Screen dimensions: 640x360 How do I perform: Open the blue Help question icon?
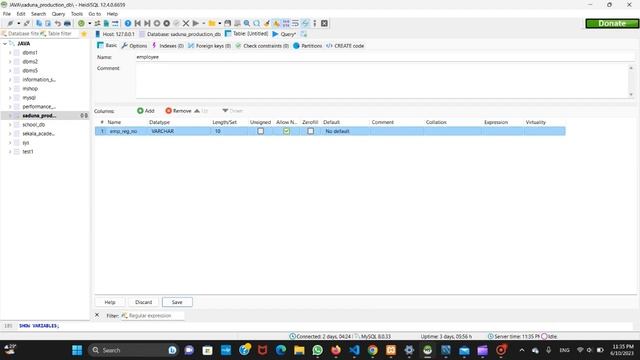128,24
